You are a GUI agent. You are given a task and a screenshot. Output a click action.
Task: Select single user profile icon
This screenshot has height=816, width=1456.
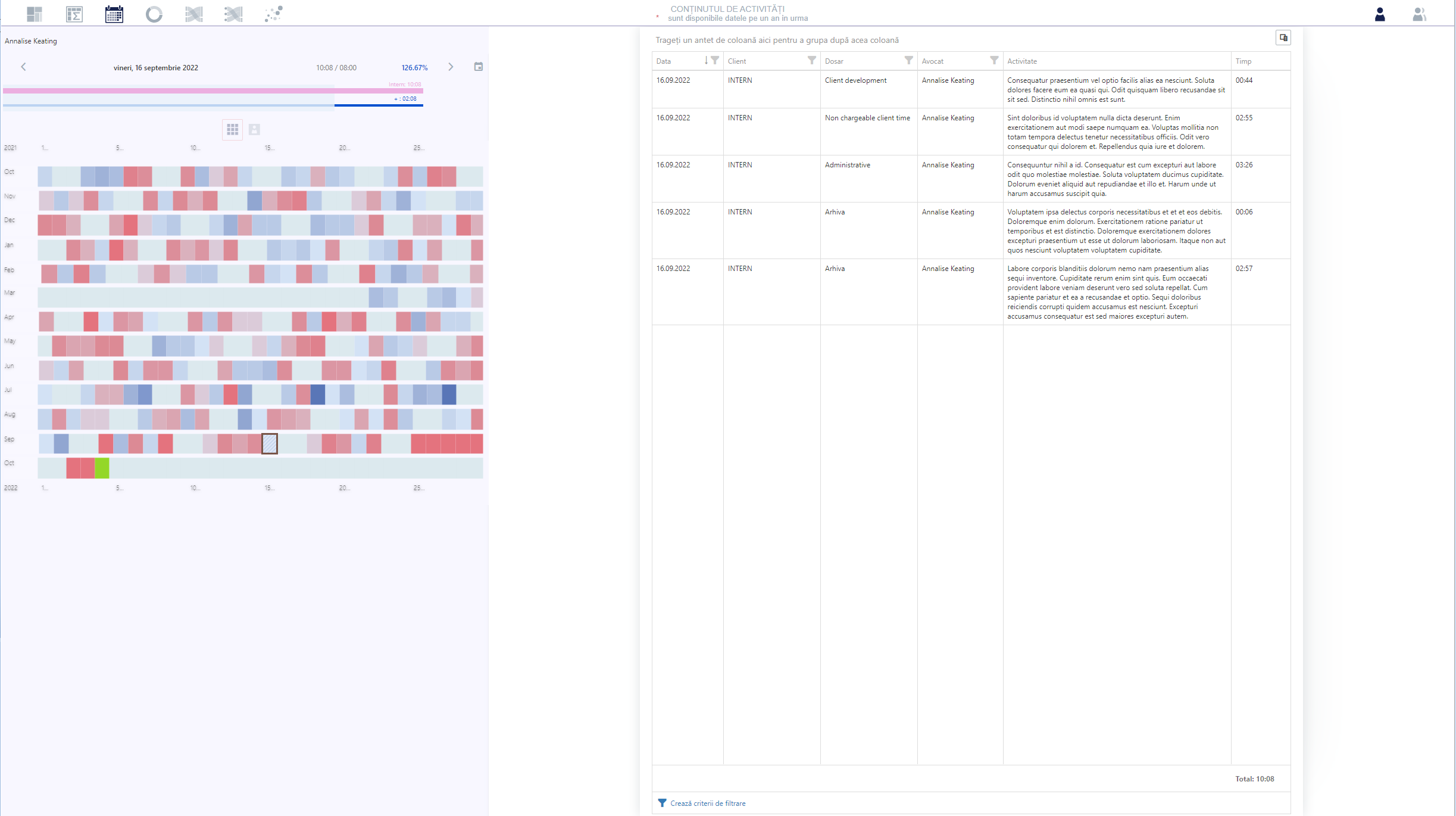1380,14
